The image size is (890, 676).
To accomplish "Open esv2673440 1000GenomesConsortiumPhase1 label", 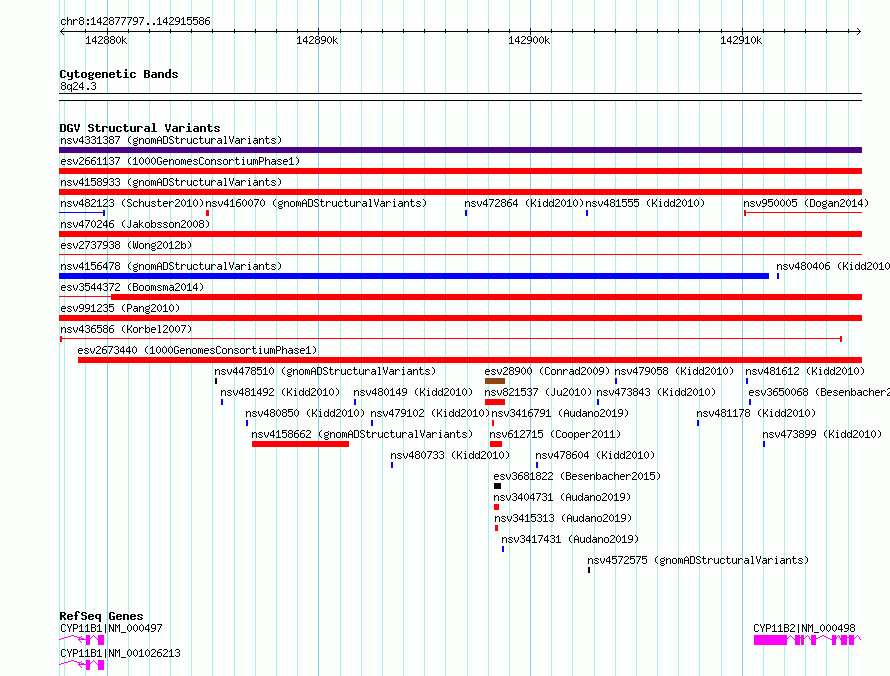I will click(197, 350).
